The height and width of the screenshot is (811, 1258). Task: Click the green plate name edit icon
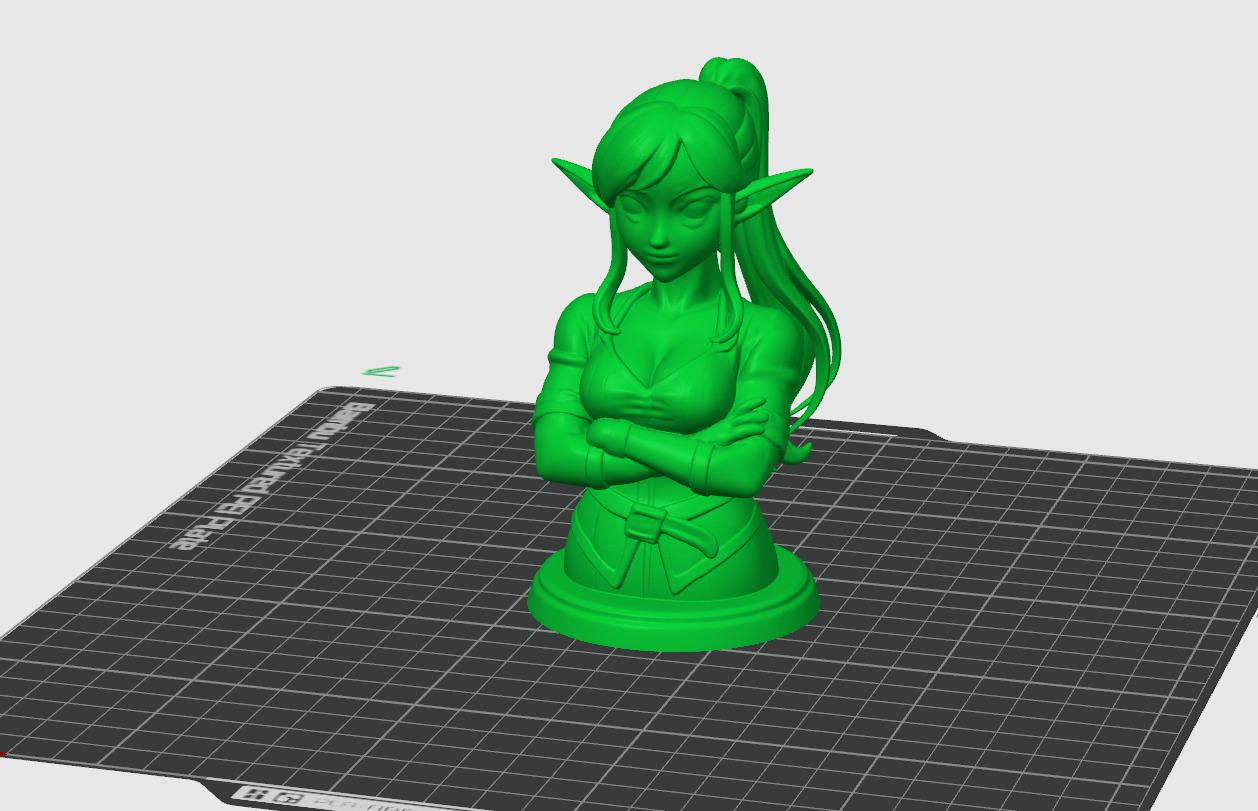pos(382,371)
